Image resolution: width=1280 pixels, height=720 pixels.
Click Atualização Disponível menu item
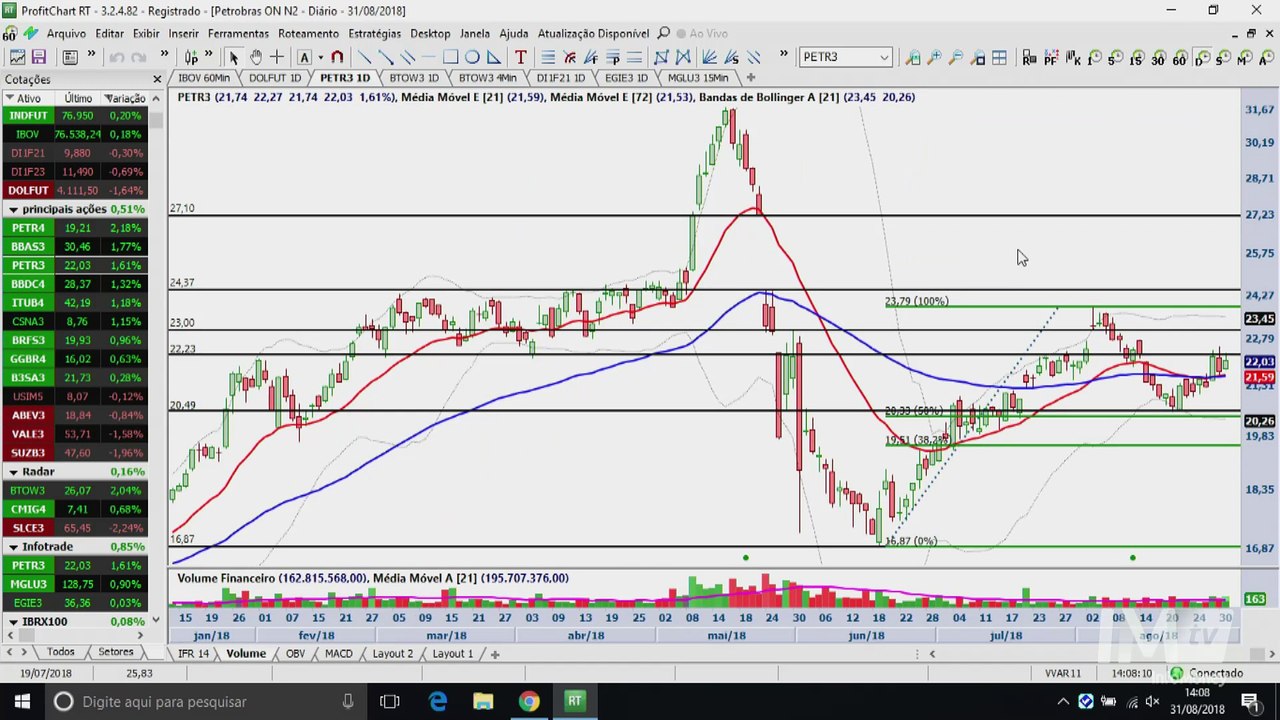tap(593, 33)
